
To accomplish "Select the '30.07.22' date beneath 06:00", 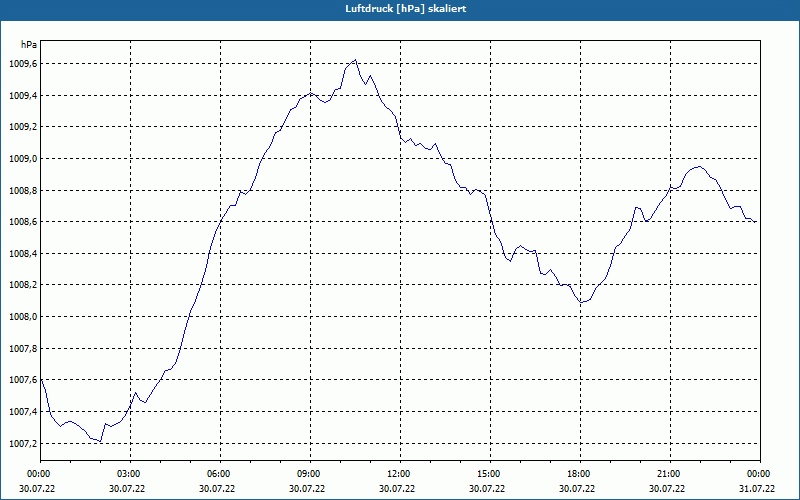I will pyautogui.click(x=217, y=488).
